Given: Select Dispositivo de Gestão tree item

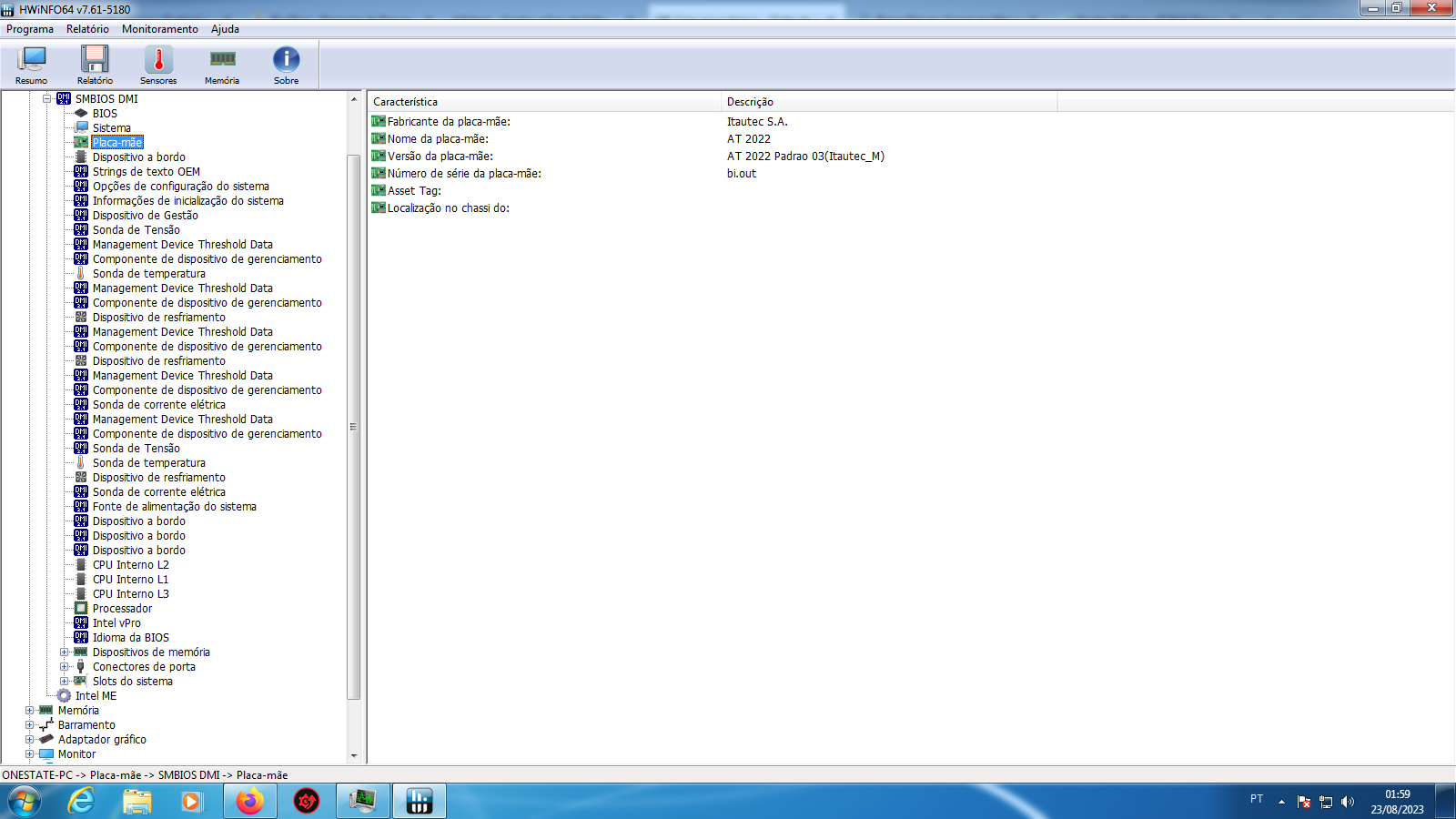Looking at the screenshot, I should 146,216.
